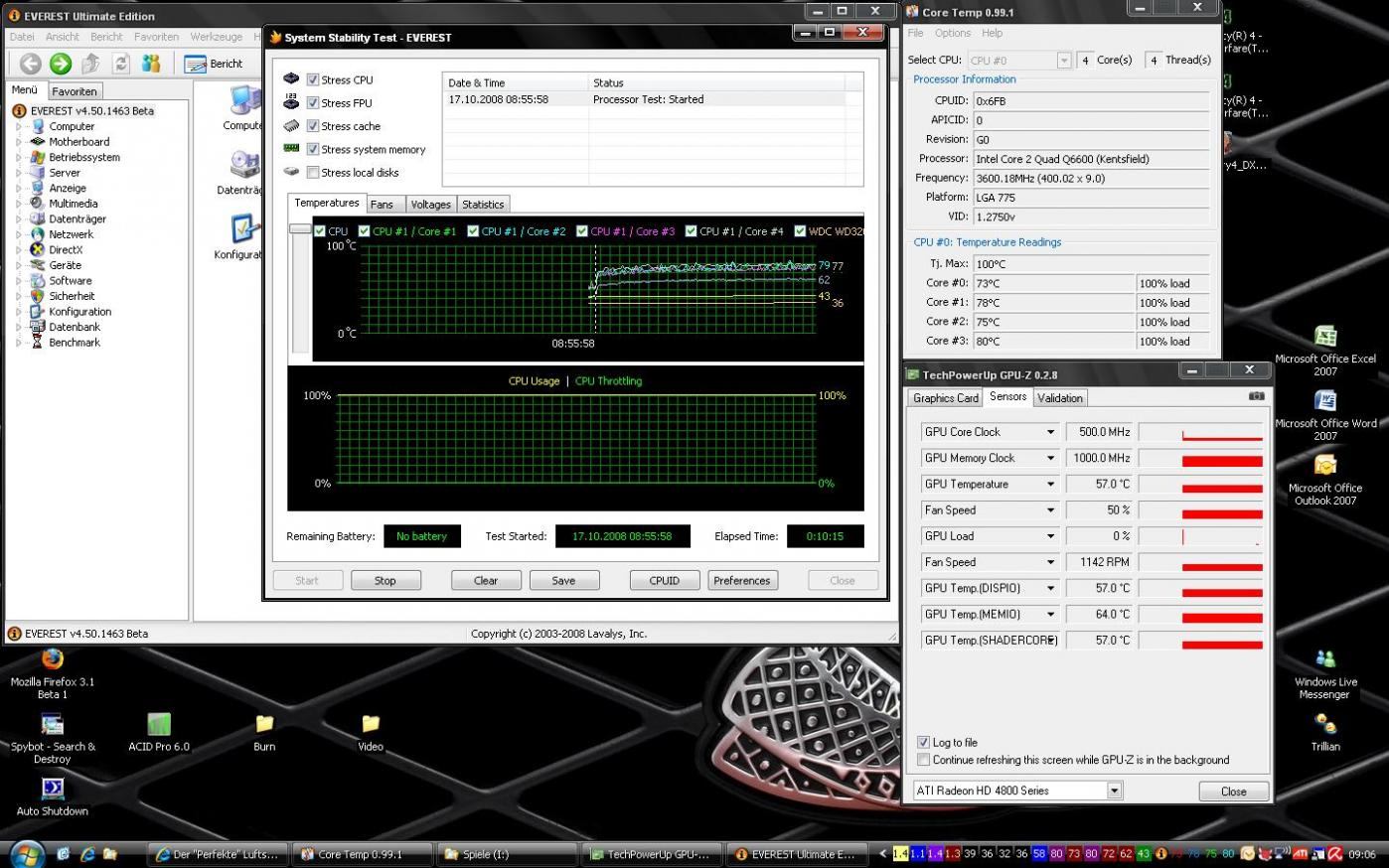This screenshot has width=1389, height=868.
Task: Open GPU Temp.(MEMIO) sensor dropdown
Action: pos(1050,614)
